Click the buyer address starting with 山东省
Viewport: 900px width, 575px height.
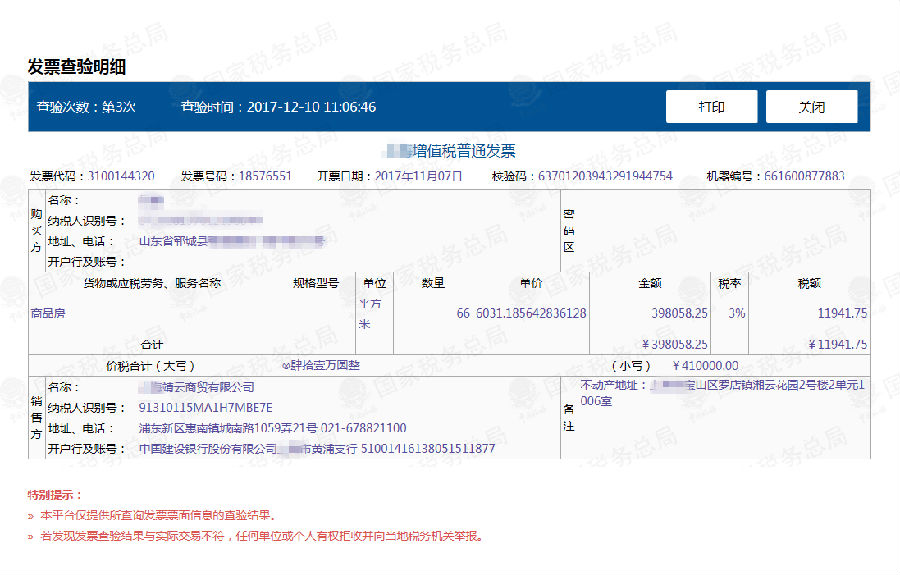pos(230,241)
